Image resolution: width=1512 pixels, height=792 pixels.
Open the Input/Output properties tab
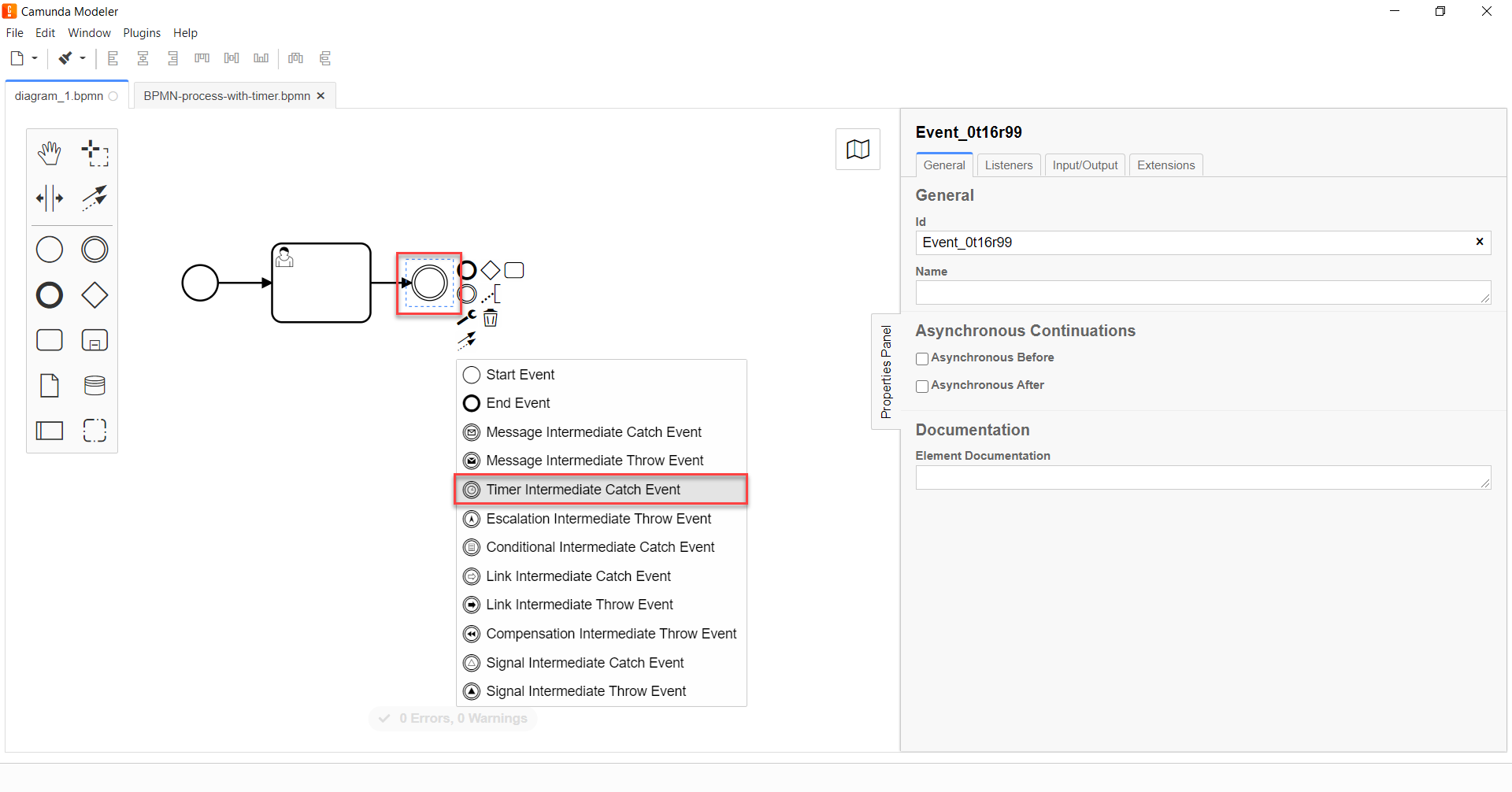point(1085,165)
